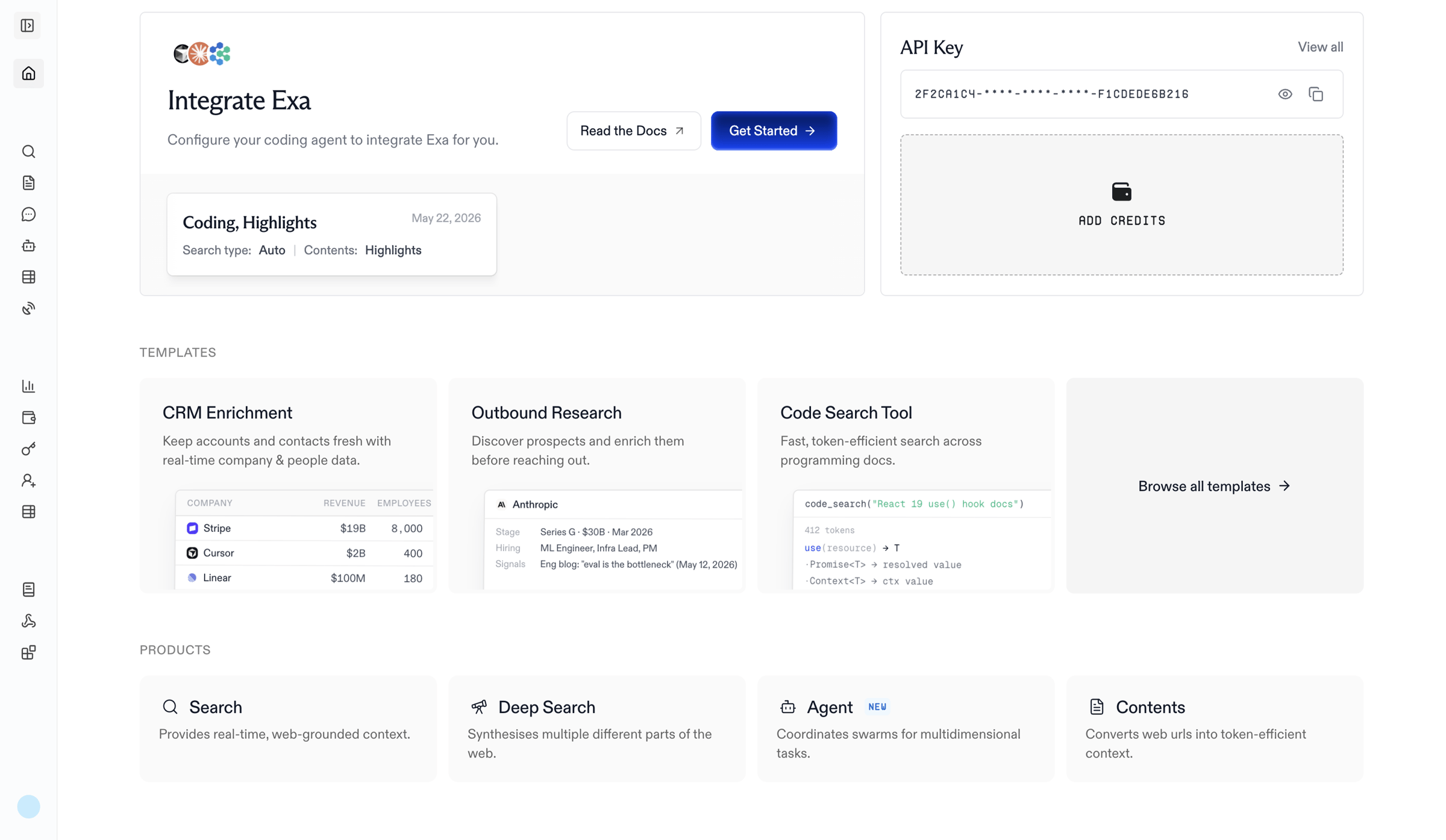
Task: Select the masked API key field
Action: [1121, 94]
